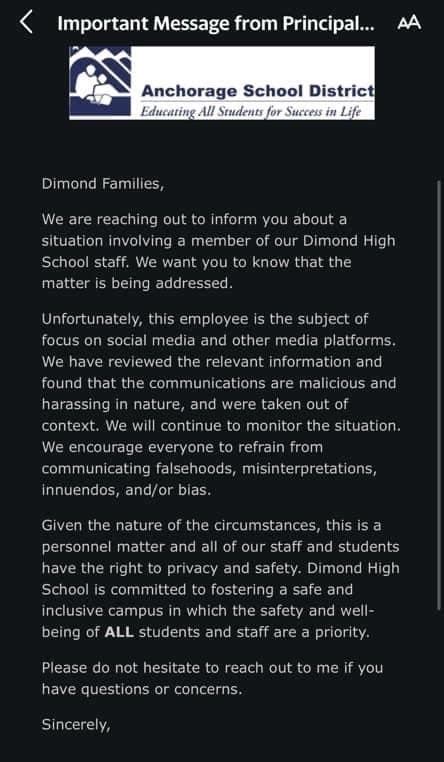Click the 'focus on social media' line
The width and height of the screenshot is (444, 762).
(219, 340)
